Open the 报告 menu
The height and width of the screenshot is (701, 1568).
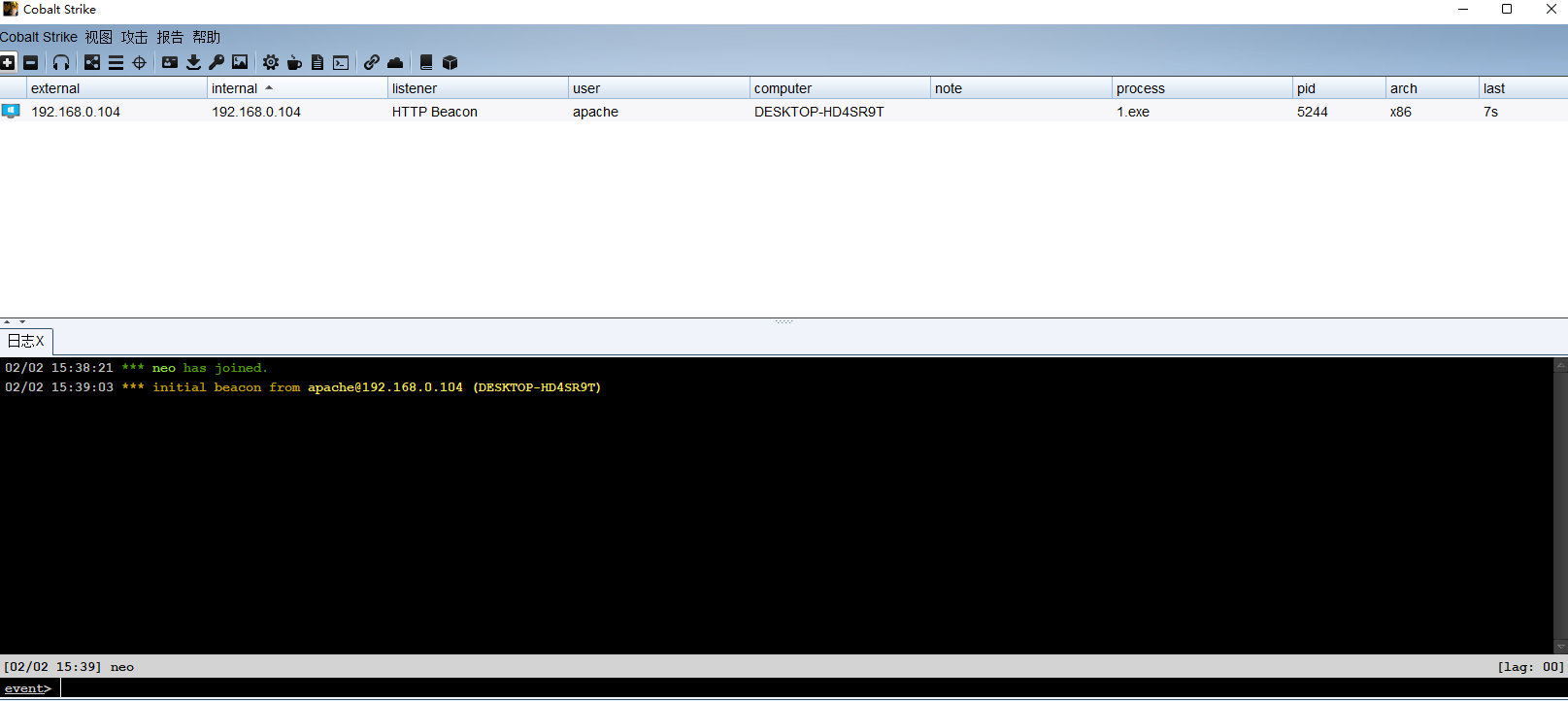click(170, 37)
